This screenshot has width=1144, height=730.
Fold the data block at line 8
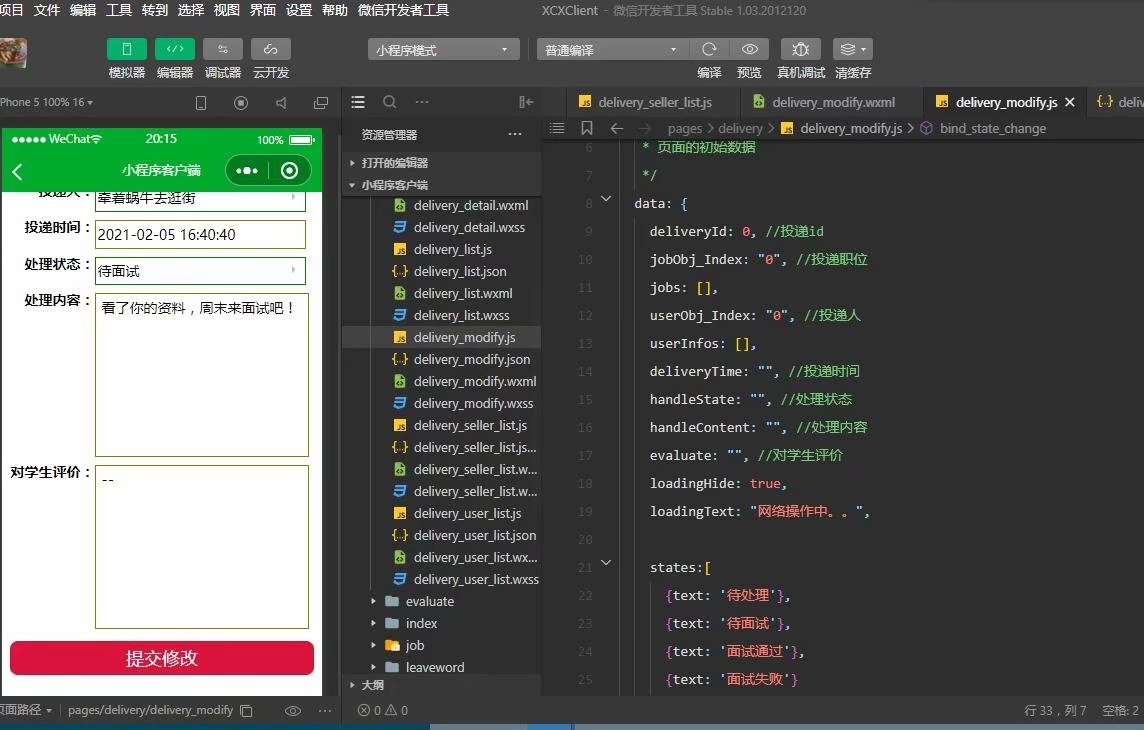click(606, 198)
